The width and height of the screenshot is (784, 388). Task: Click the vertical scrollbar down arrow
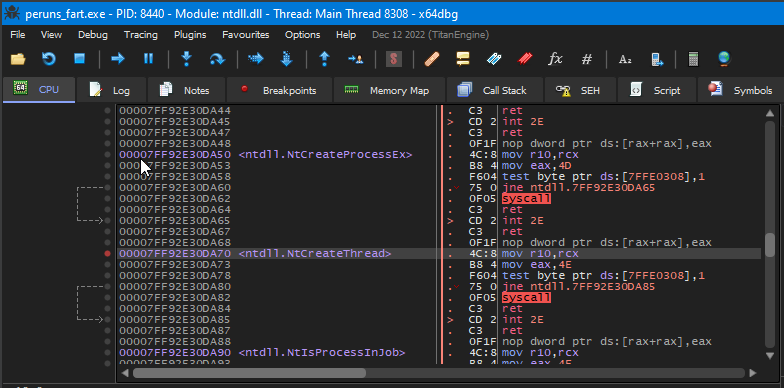[x=770, y=356]
